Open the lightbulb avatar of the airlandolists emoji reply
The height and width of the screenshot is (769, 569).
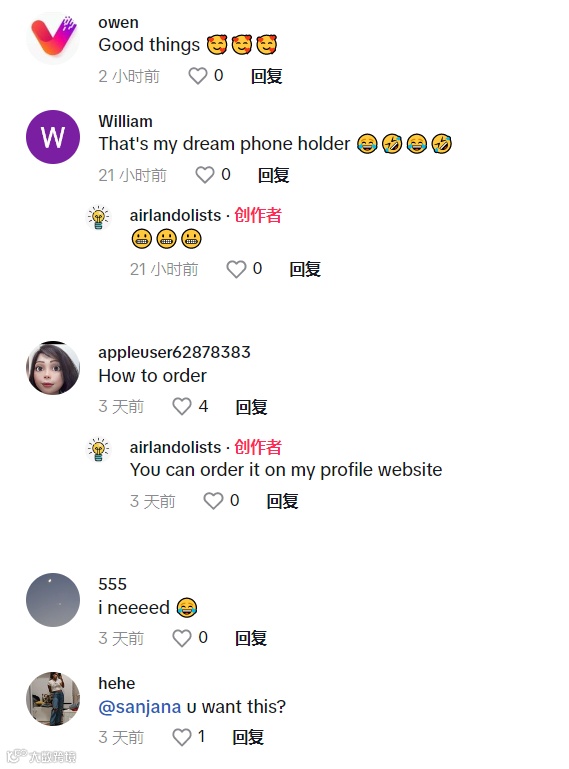pos(98,217)
